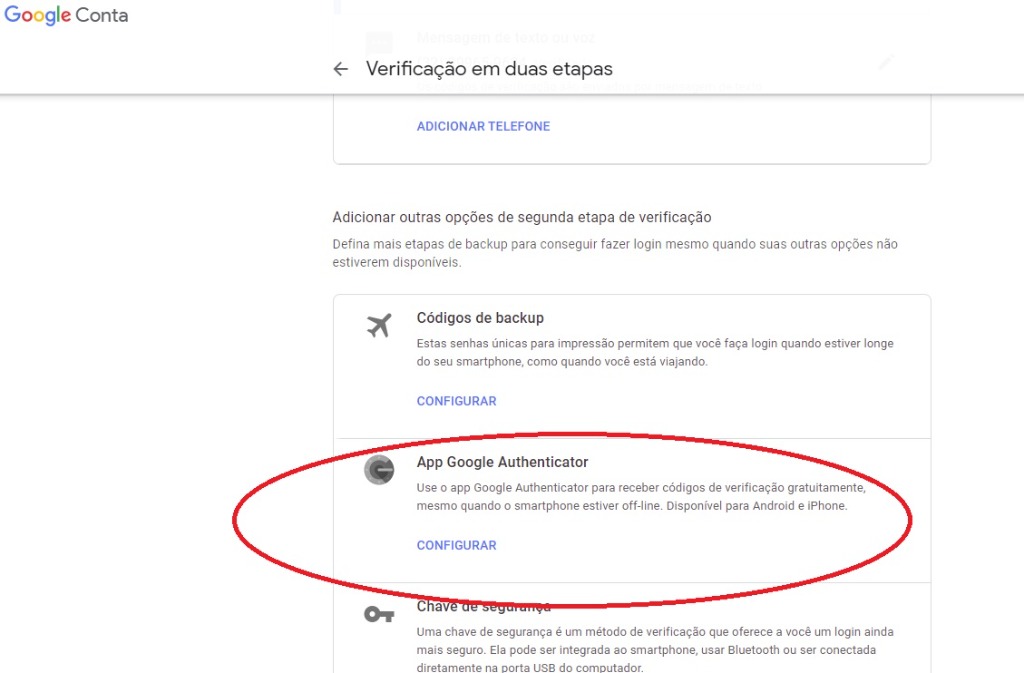Select the Chave de segurança heading
The image size is (1024, 673).
[x=483, y=607]
